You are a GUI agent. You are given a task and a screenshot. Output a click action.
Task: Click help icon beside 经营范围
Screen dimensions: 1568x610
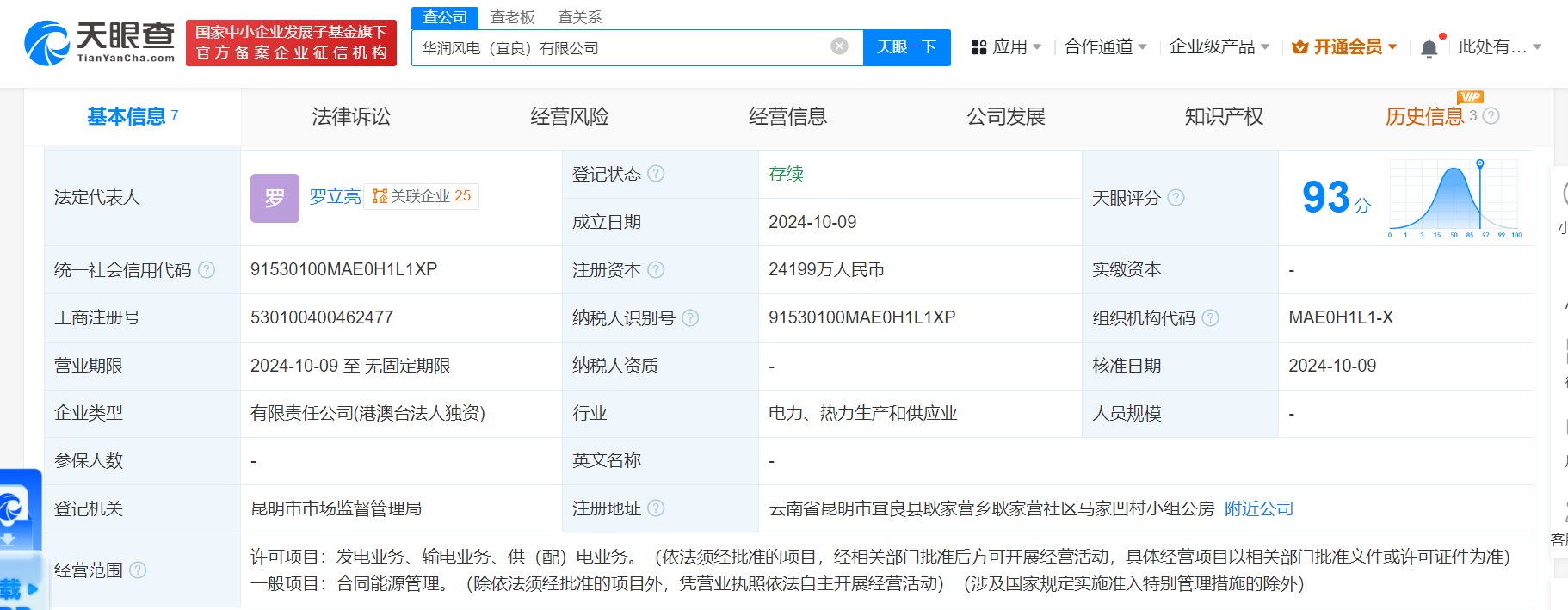tap(138, 570)
